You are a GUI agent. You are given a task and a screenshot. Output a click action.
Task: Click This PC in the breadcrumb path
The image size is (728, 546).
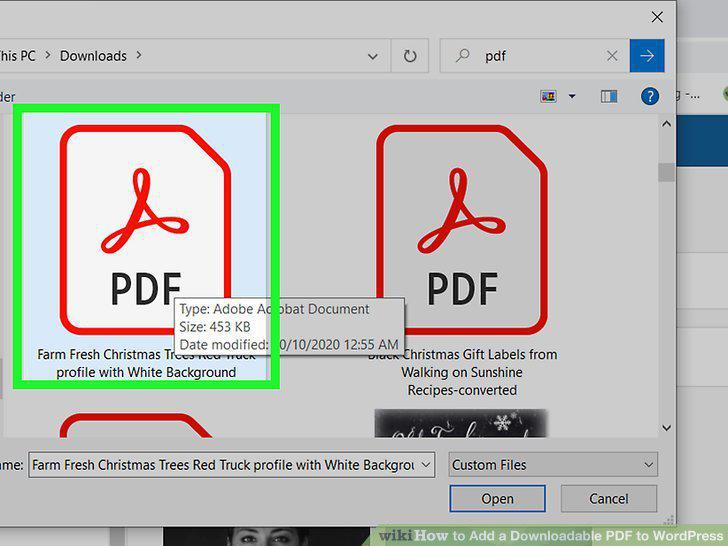[x=17, y=56]
